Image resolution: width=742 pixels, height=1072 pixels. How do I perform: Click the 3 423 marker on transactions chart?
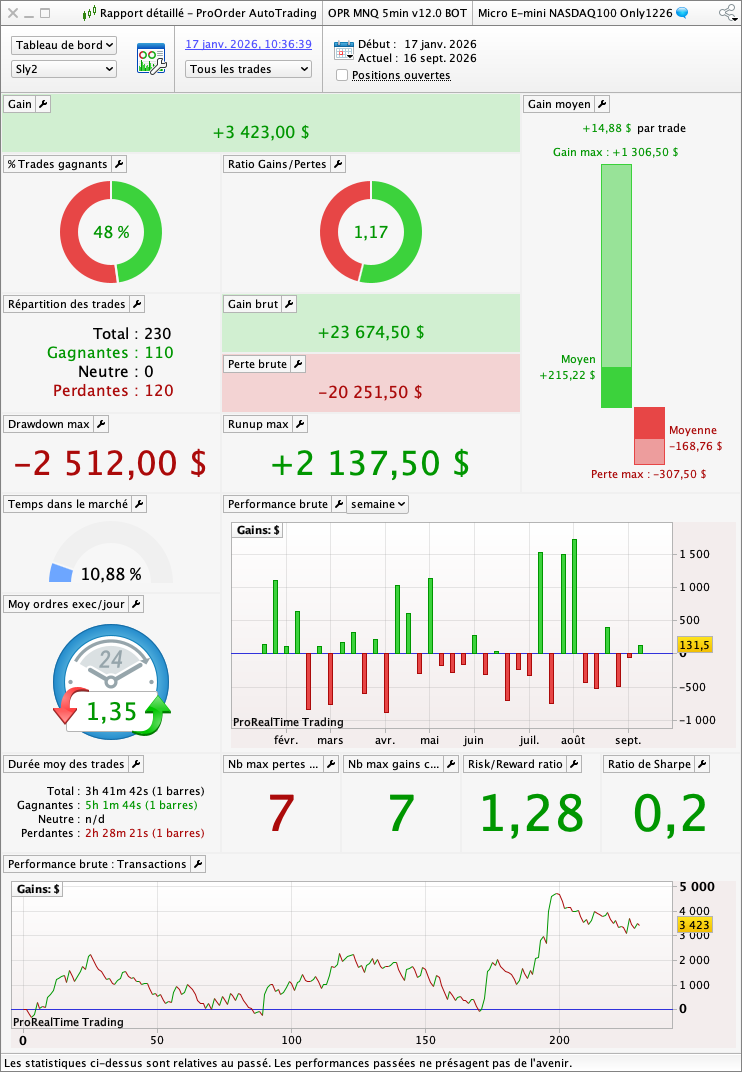pyautogui.click(x=695, y=926)
